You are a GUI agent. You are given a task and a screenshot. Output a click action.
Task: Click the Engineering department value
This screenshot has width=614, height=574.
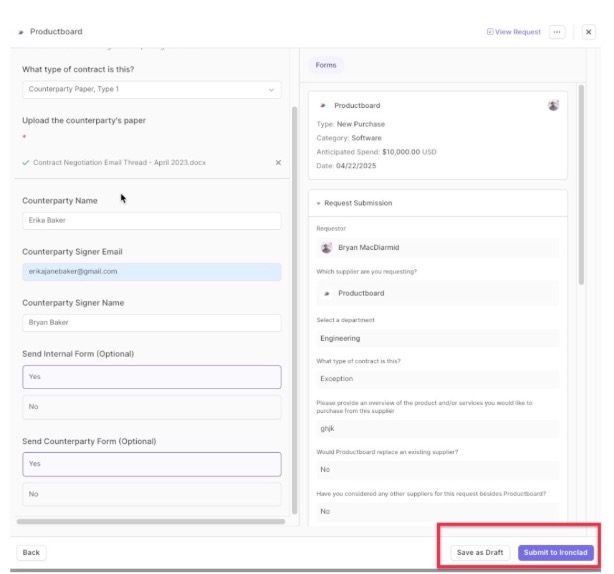pos(340,338)
